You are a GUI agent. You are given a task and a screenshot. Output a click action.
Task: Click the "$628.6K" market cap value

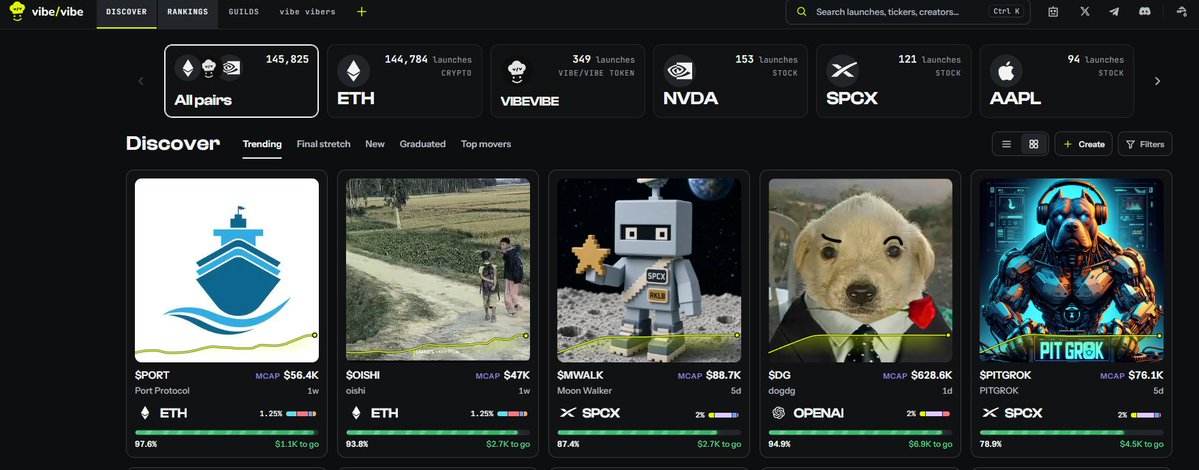coord(931,375)
